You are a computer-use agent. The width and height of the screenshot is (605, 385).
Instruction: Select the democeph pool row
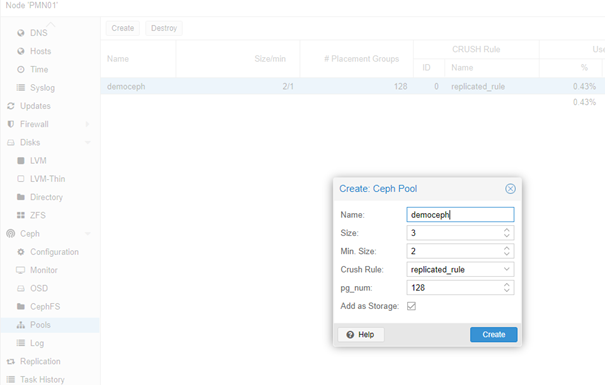(353, 86)
